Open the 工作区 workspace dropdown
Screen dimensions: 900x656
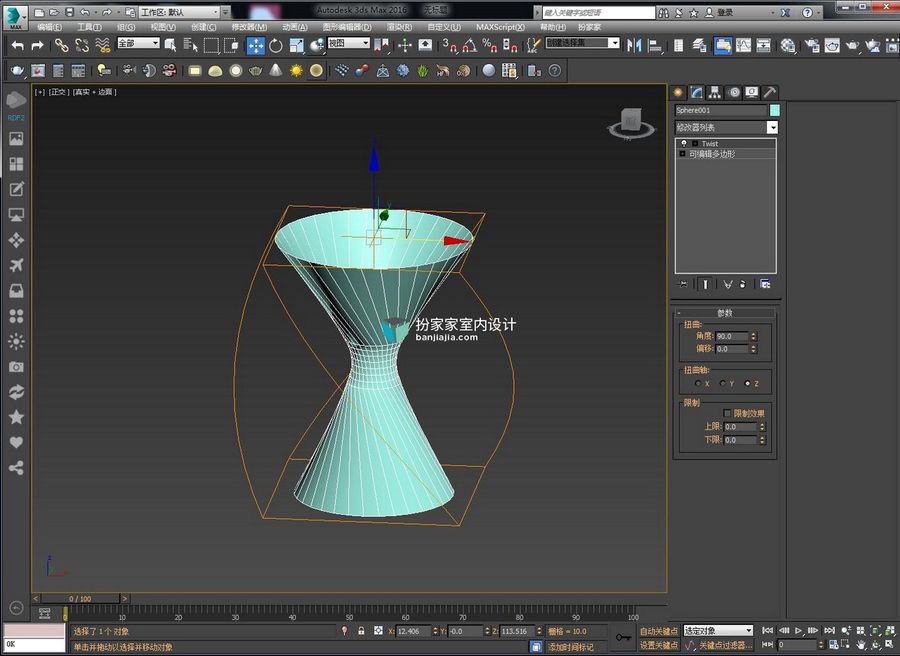(180, 12)
